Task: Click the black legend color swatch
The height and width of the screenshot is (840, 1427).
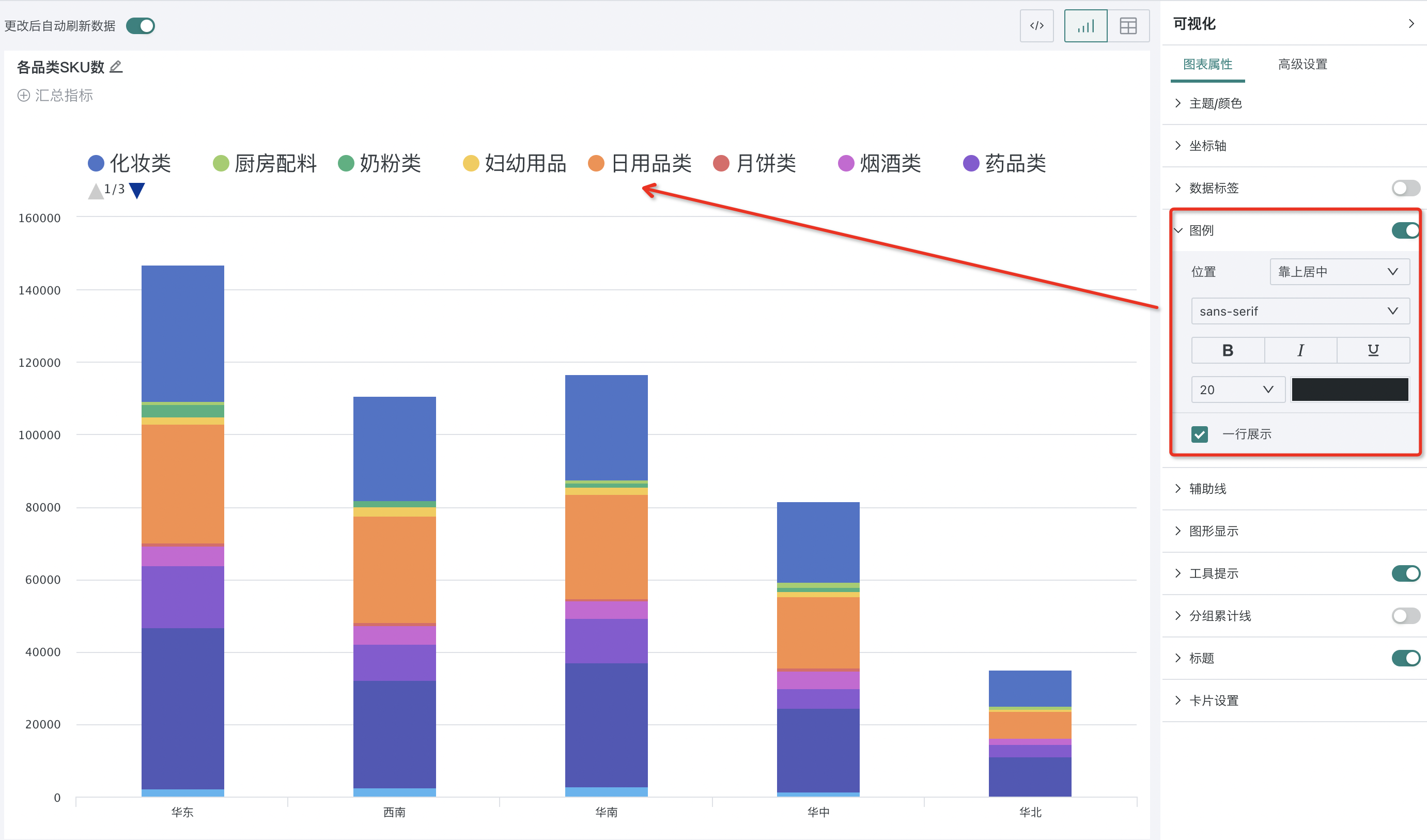Action: [1350, 390]
